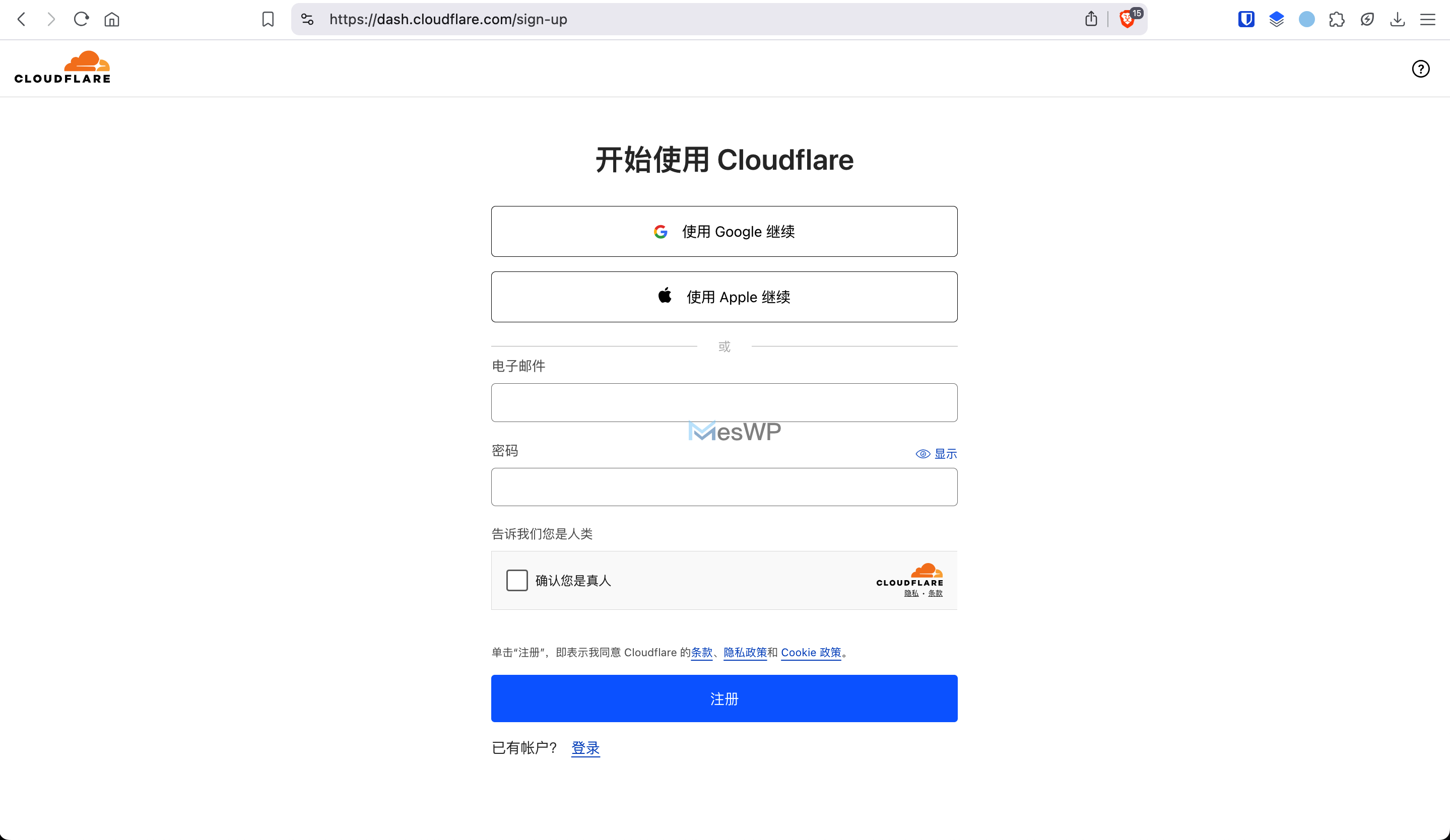
Task: Click the share icon in address bar
Action: pos(1091,19)
